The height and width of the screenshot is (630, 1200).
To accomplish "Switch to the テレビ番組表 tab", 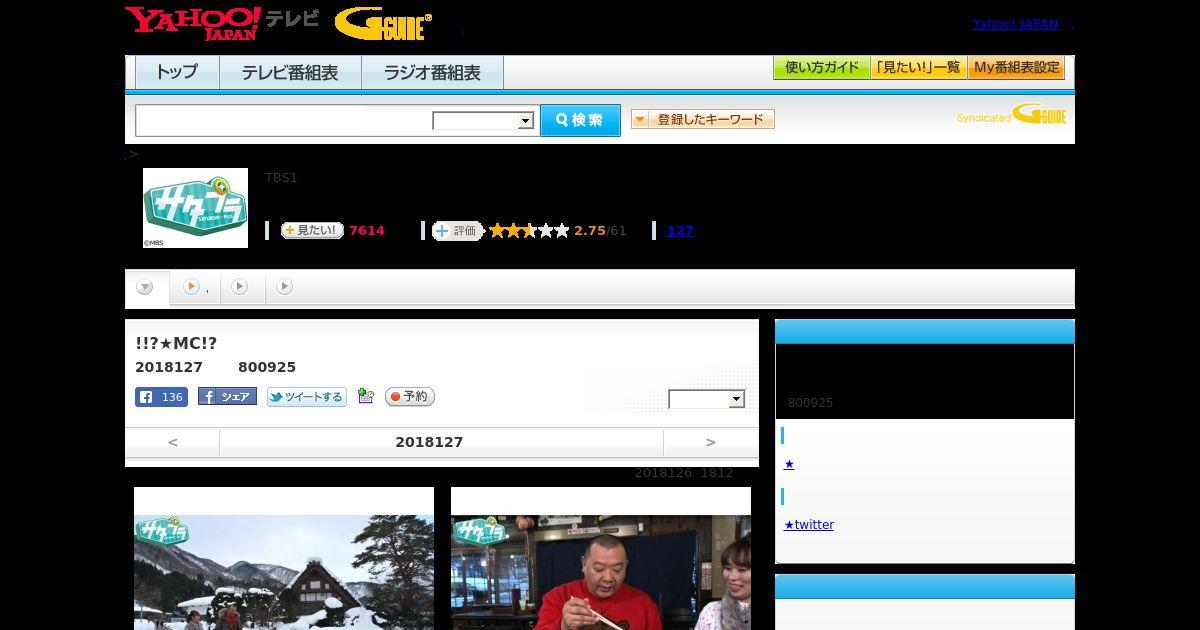I will [289, 73].
